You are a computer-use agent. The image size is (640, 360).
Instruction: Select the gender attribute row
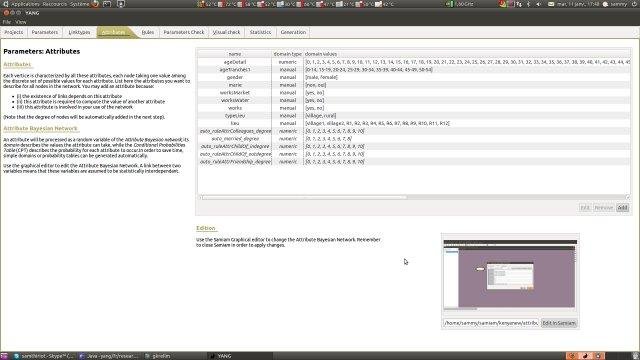(414, 77)
